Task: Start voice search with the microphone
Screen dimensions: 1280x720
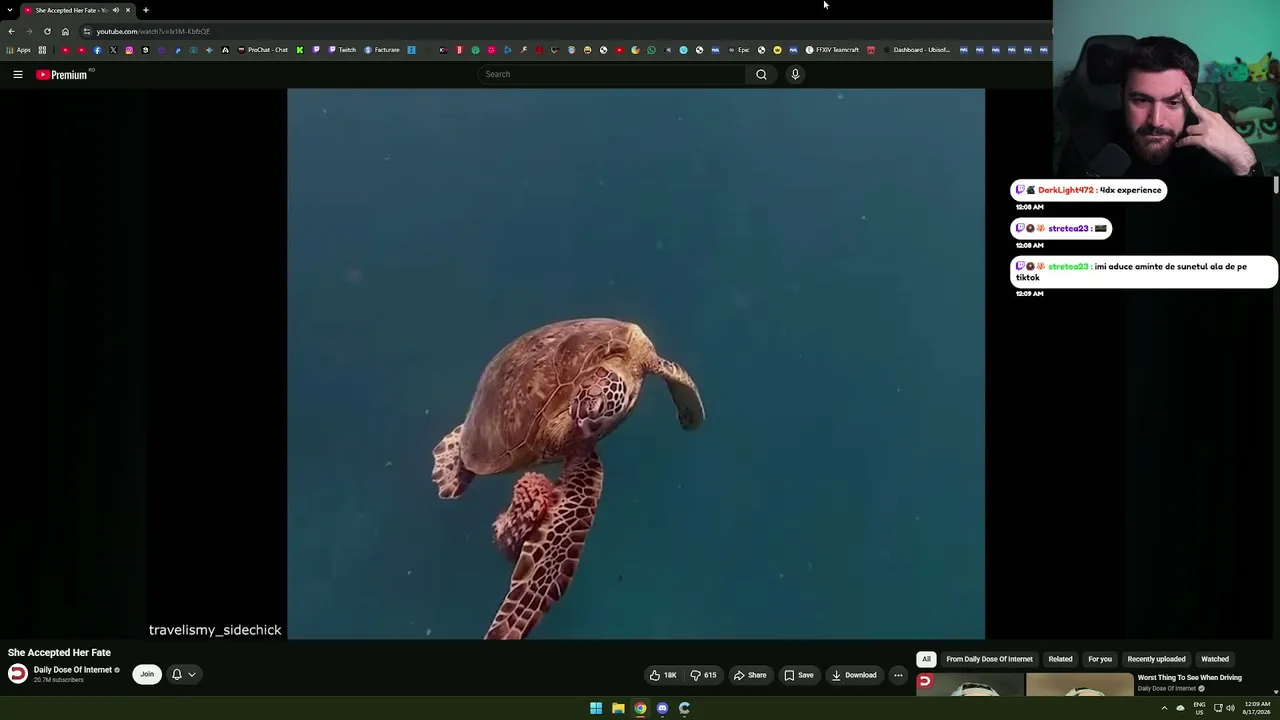Action: pyautogui.click(x=795, y=74)
